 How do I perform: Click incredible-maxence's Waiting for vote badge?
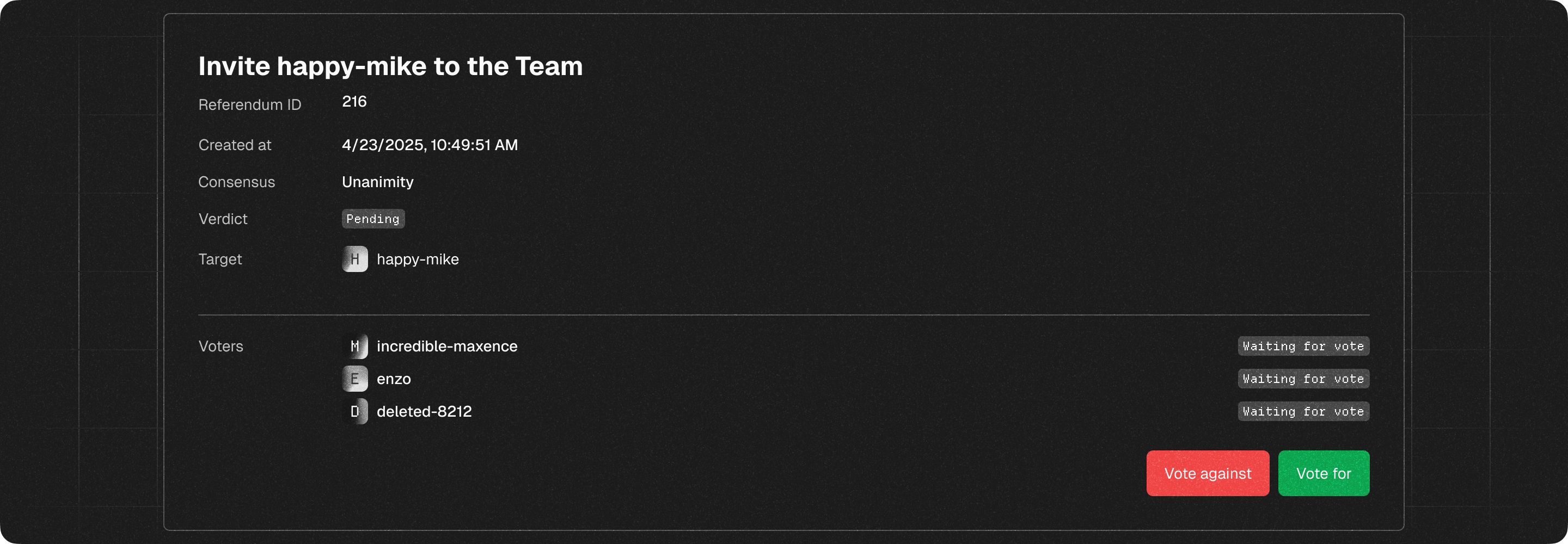(1303, 346)
